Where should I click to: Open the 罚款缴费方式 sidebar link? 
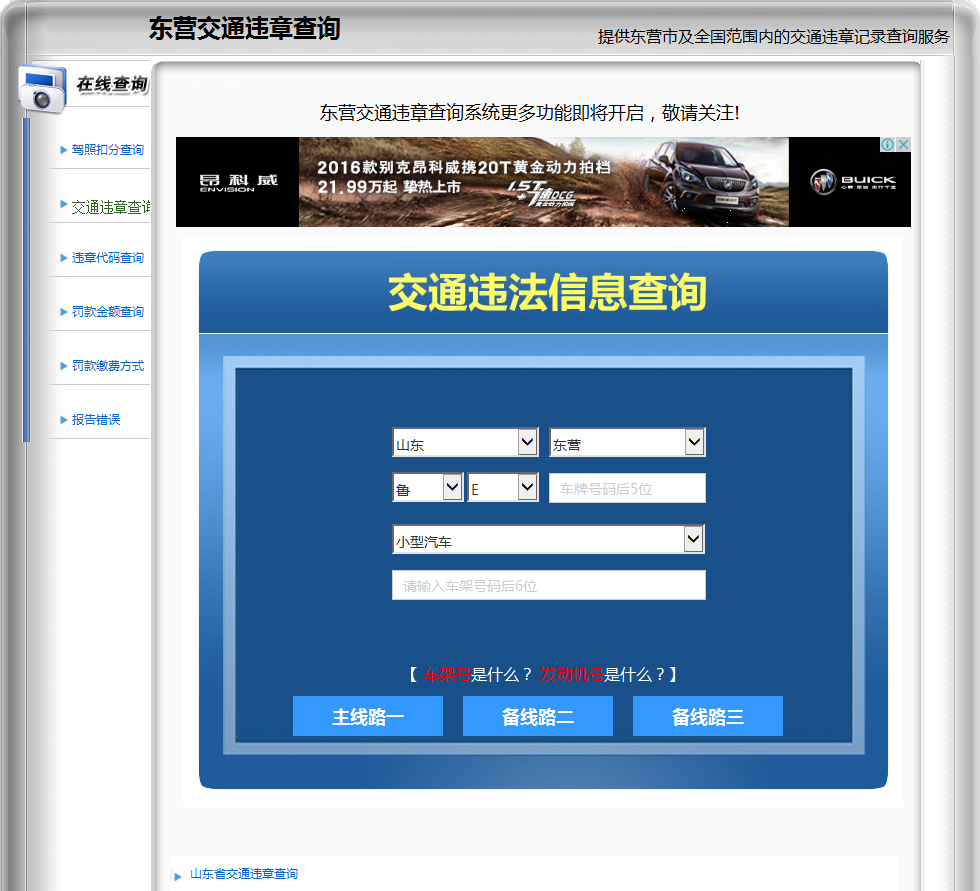point(108,366)
